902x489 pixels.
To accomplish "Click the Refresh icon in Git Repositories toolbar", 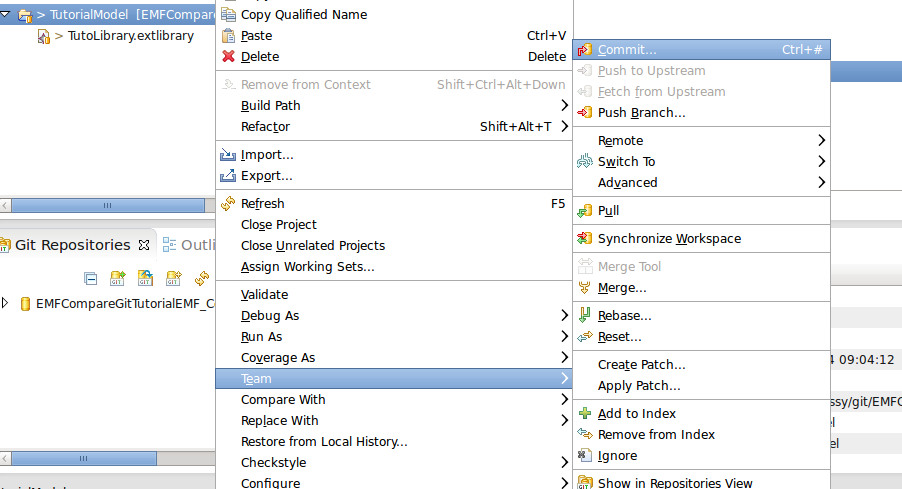I will 202,278.
